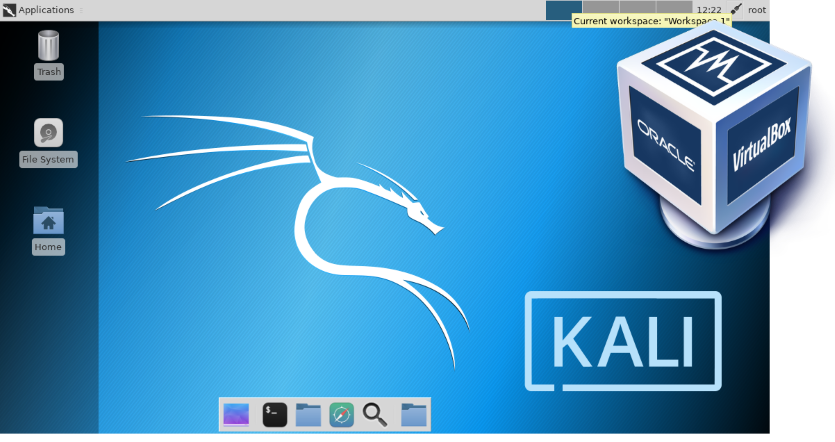Open the compass web browser icon

click(x=342, y=414)
